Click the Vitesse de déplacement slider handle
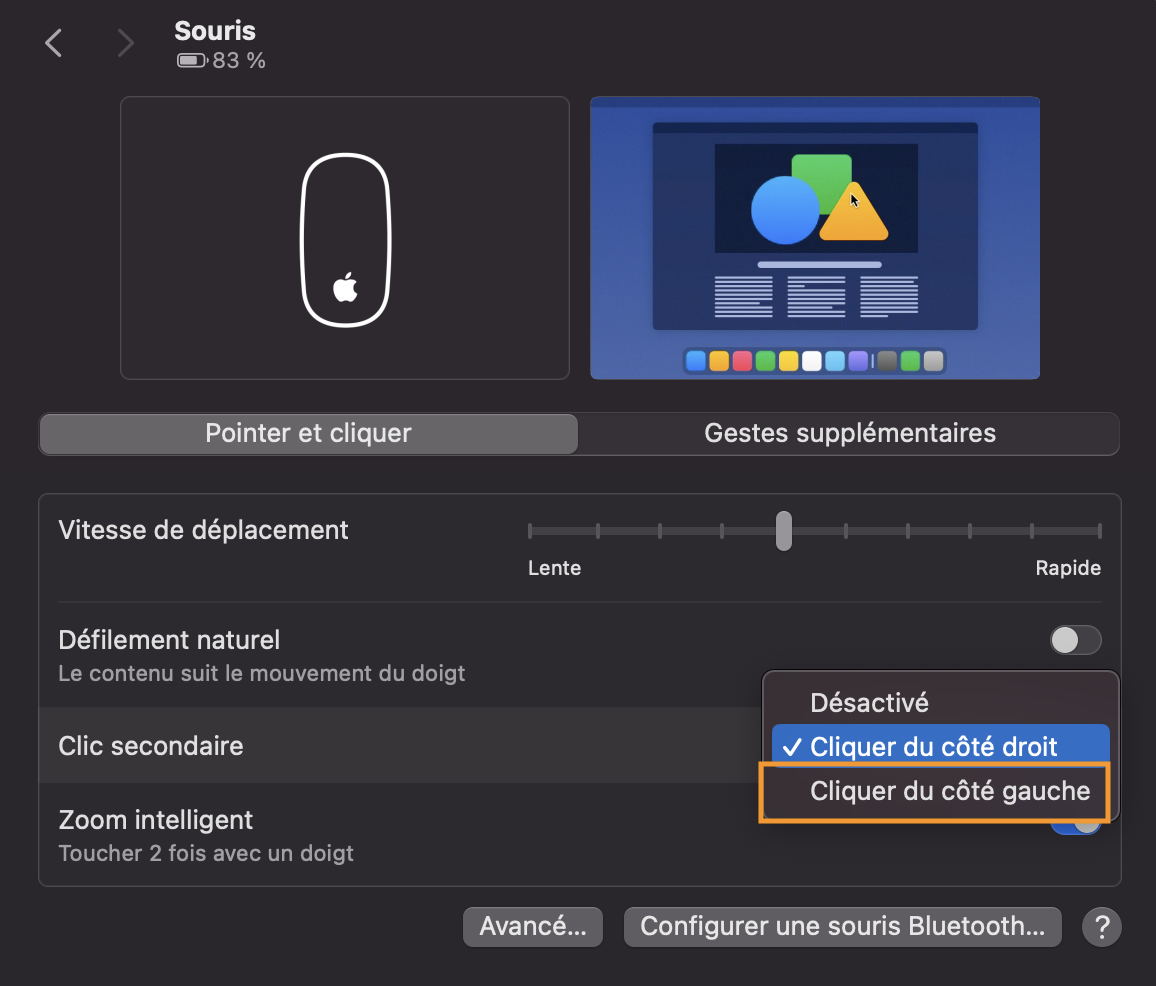 point(784,530)
